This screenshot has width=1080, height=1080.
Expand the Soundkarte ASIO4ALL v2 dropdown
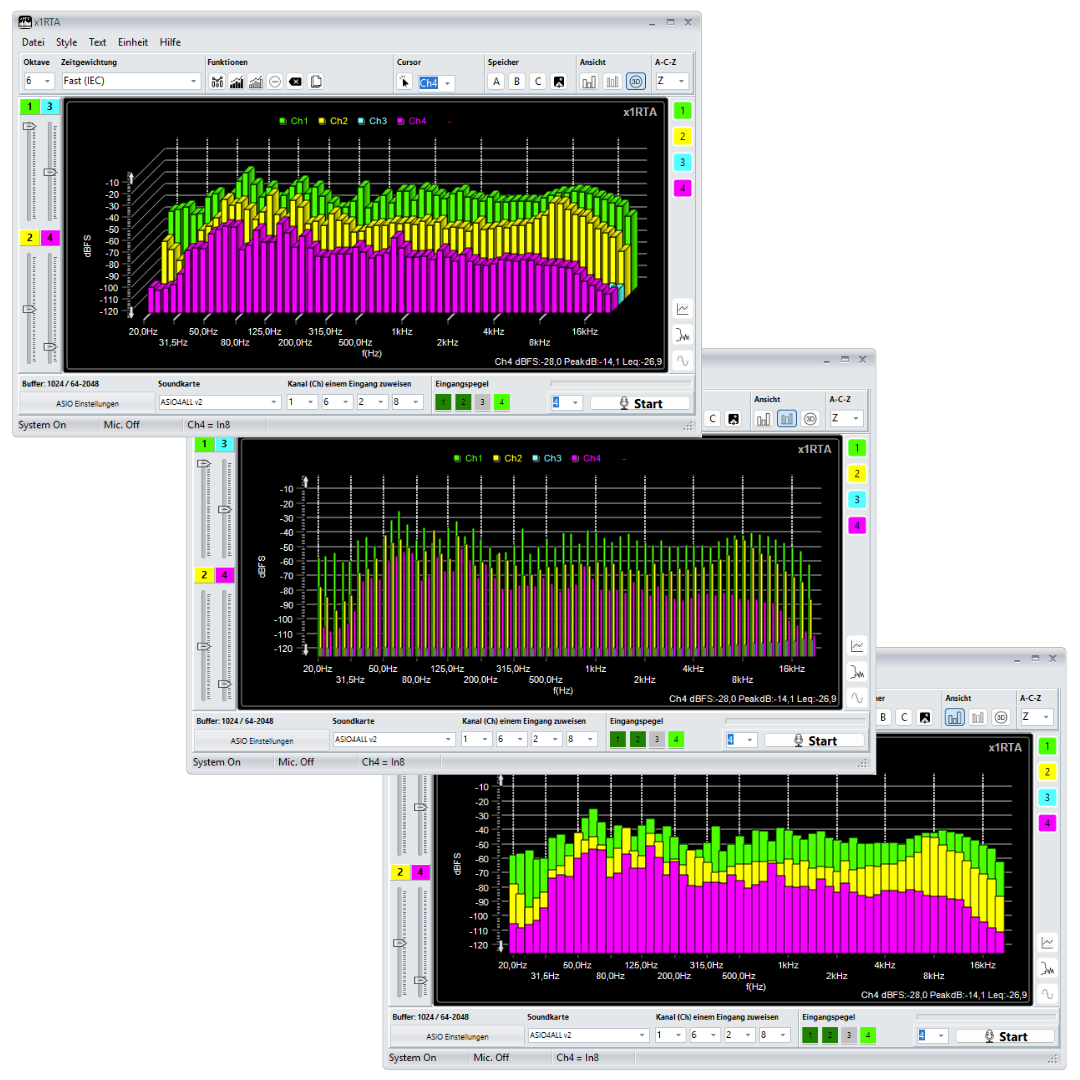click(219, 402)
